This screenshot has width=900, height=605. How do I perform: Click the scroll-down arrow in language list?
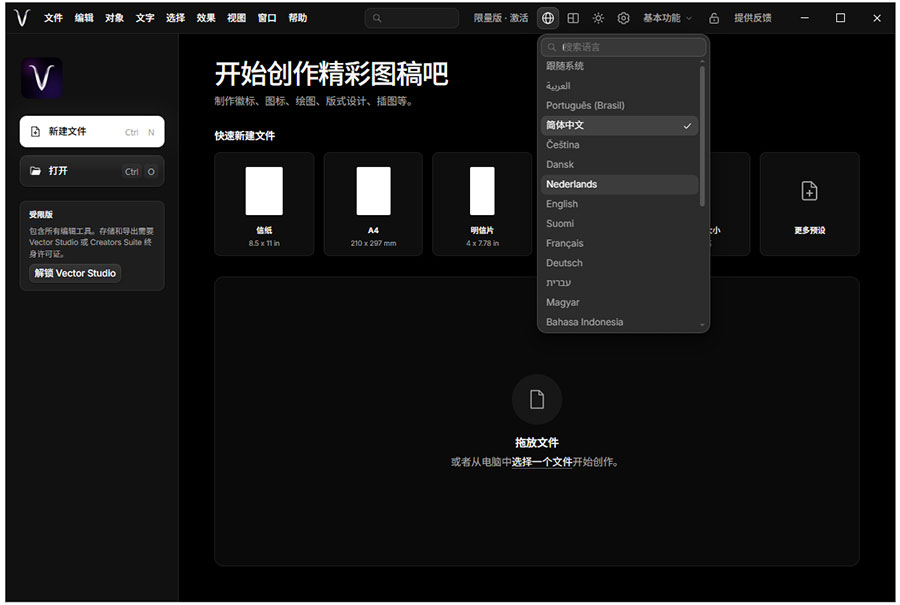point(702,325)
